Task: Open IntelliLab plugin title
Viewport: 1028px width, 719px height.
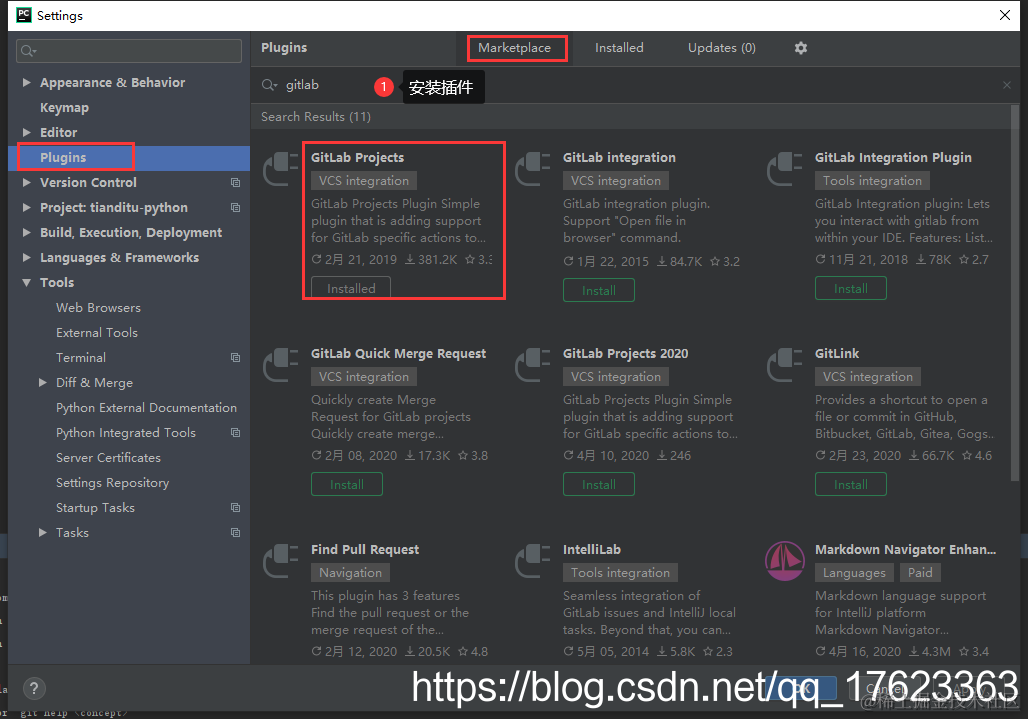Action: click(591, 549)
